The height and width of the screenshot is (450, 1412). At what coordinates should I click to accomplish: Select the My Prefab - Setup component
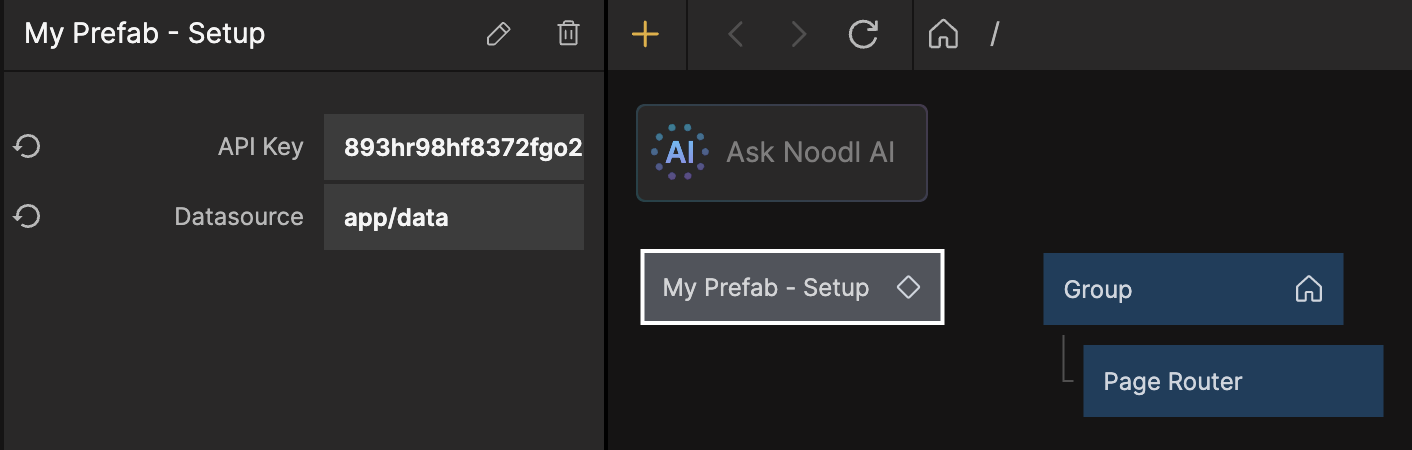(x=766, y=288)
